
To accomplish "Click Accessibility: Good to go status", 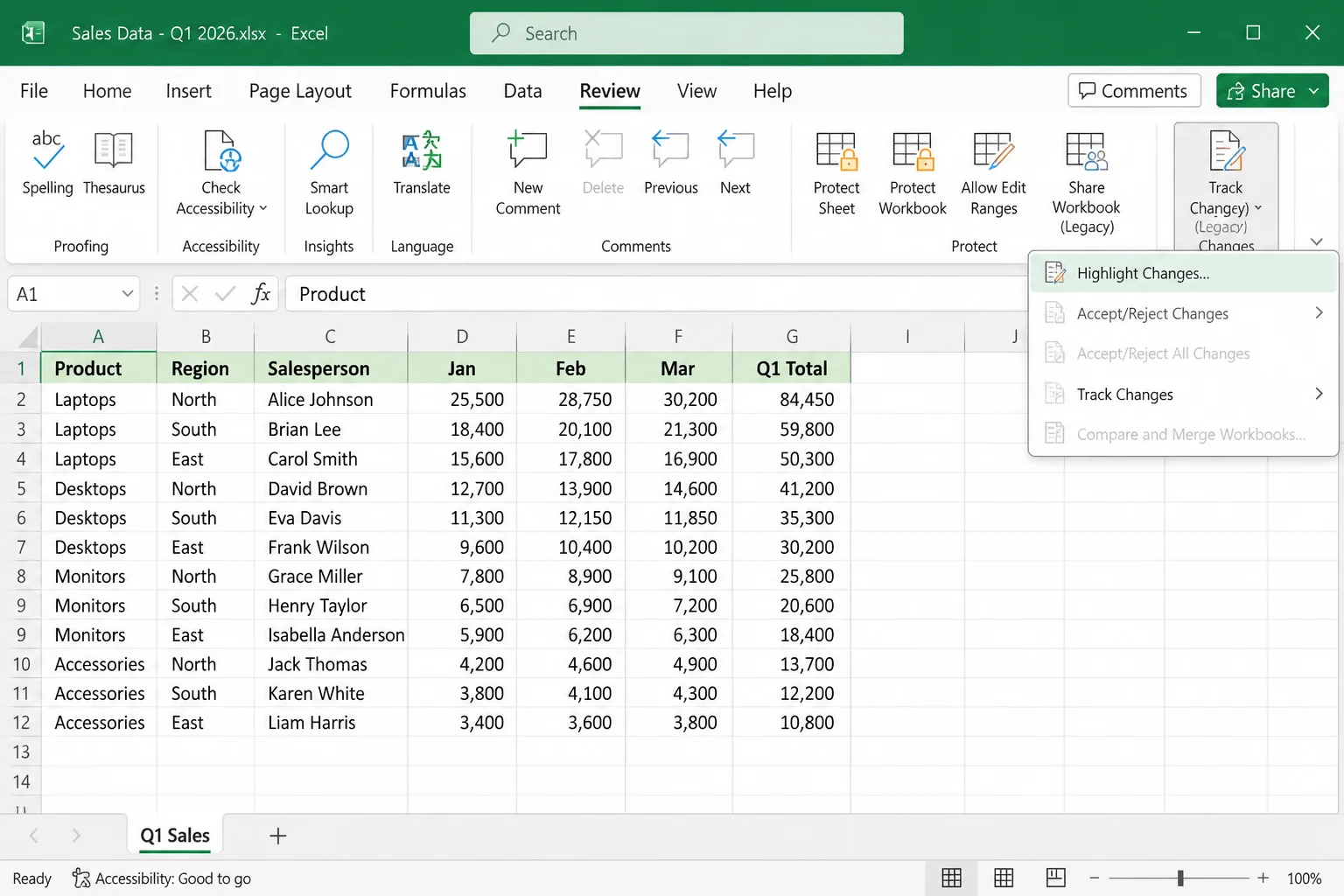I will point(162,878).
